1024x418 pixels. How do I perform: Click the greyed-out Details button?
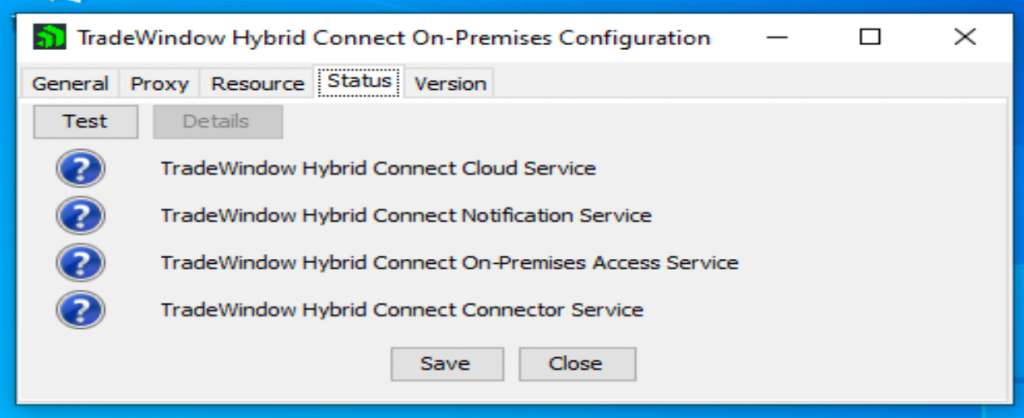click(x=217, y=121)
